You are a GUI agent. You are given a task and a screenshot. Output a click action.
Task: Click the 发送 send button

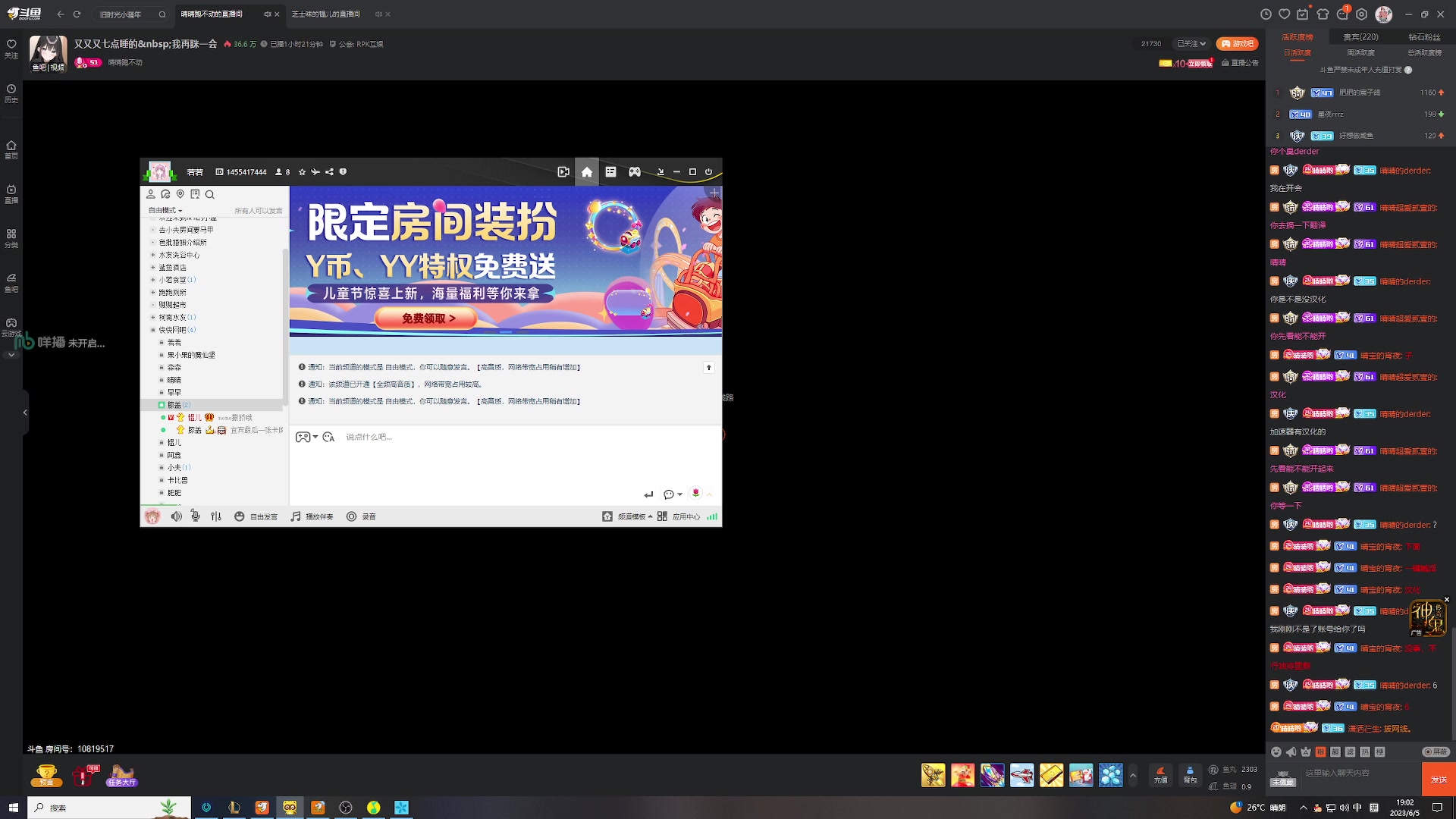1438,779
